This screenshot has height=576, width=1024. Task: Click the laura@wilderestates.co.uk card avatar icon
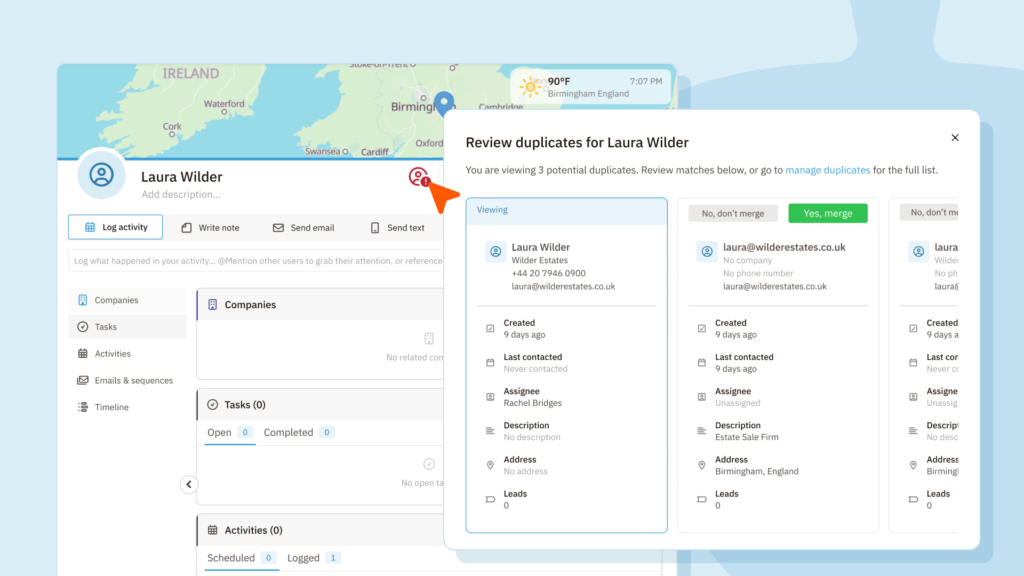[x=707, y=251]
